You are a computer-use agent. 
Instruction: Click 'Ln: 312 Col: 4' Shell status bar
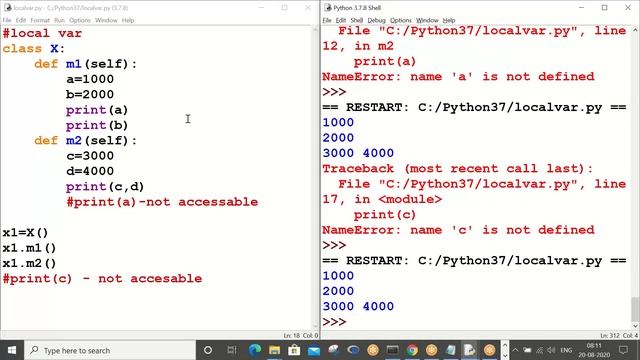click(x=619, y=336)
